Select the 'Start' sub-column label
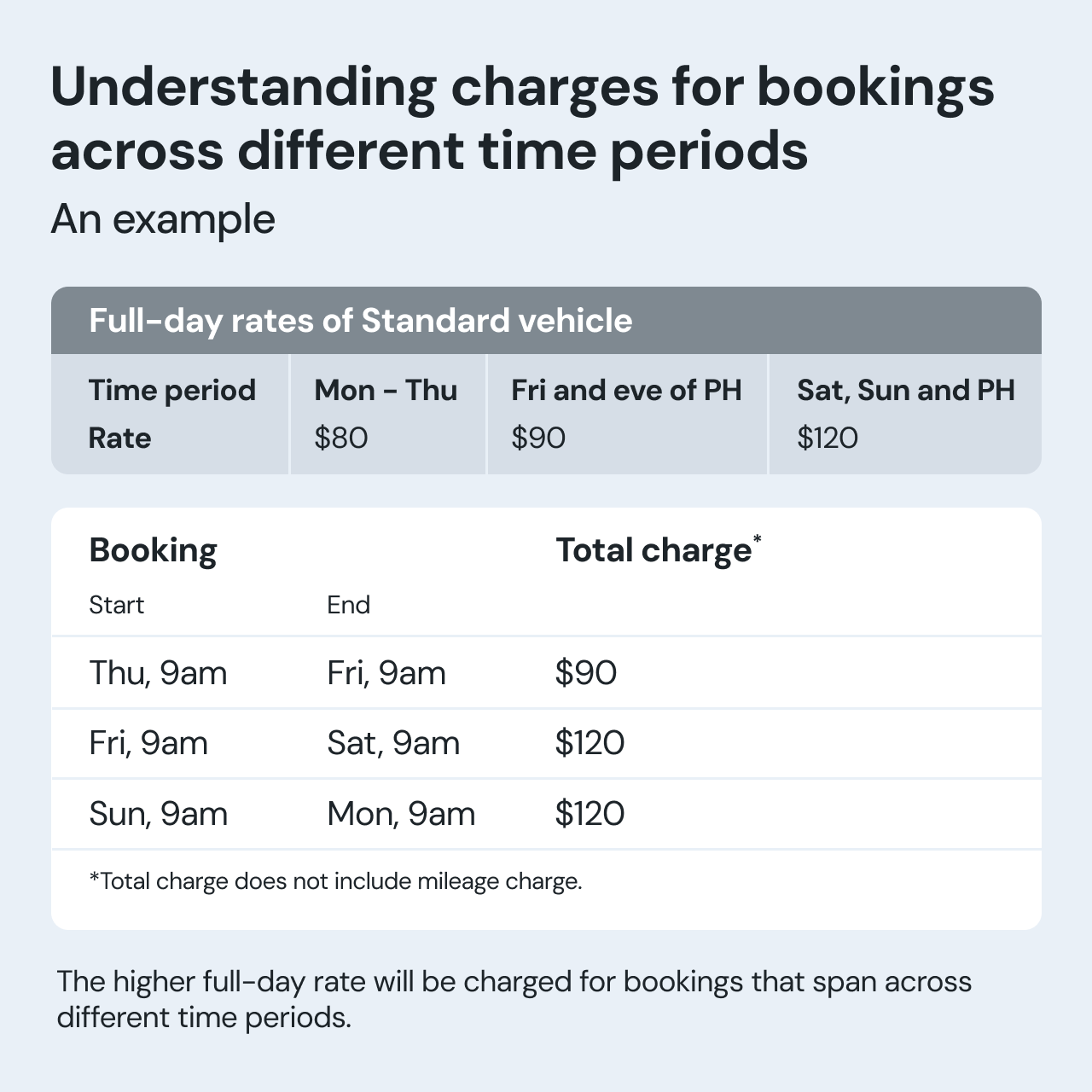Viewport: 1092px width, 1092px height. click(116, 605)
